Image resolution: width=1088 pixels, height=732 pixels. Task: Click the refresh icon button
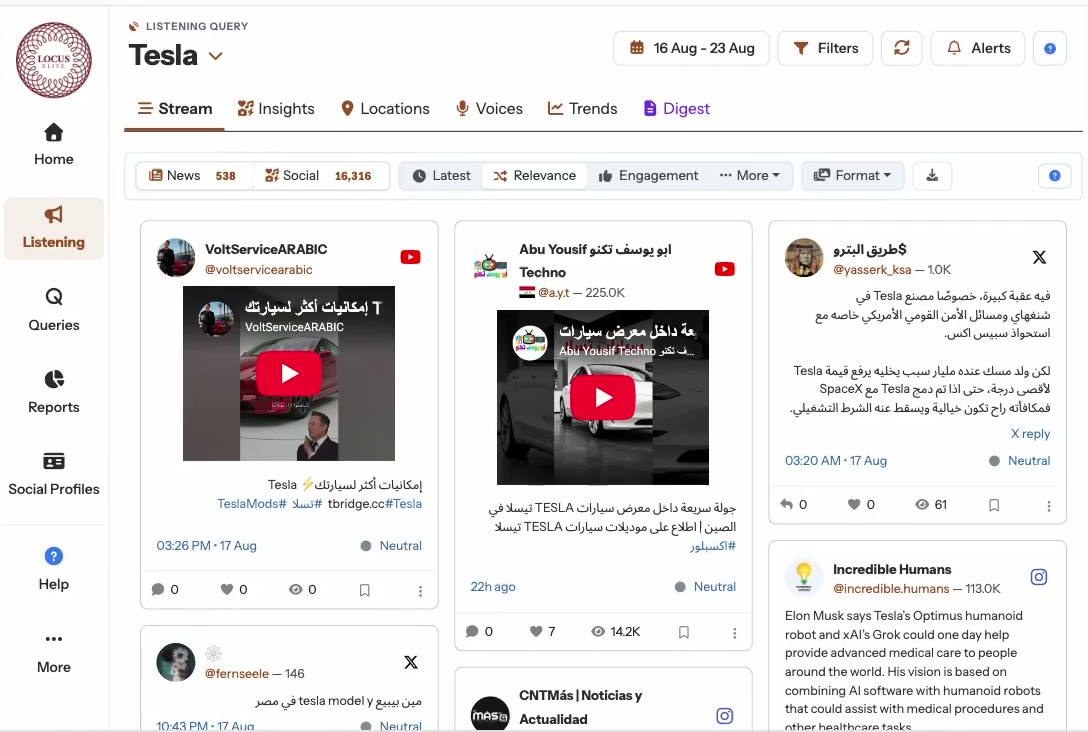tap(901, 49)
